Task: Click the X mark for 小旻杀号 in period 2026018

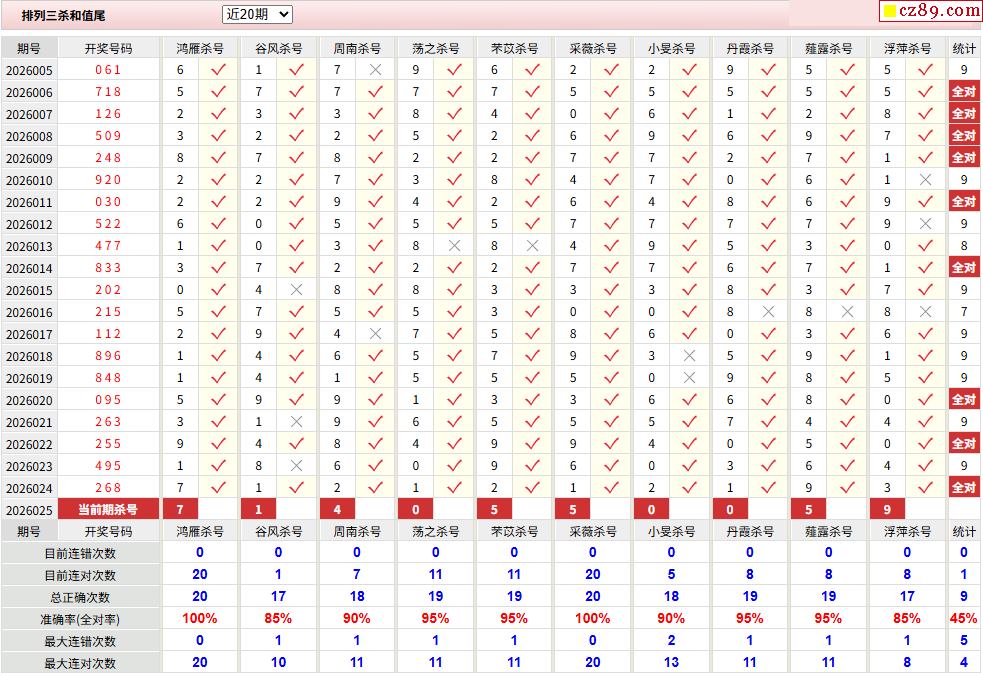Action: [690, 356]
